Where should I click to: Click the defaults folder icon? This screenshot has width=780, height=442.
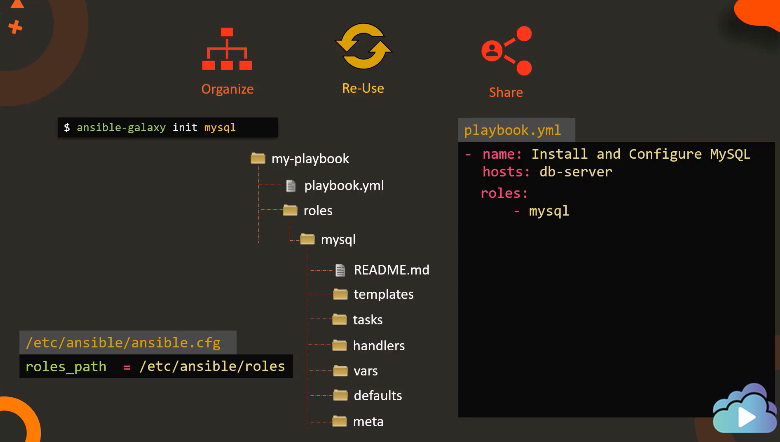(340, 395)
